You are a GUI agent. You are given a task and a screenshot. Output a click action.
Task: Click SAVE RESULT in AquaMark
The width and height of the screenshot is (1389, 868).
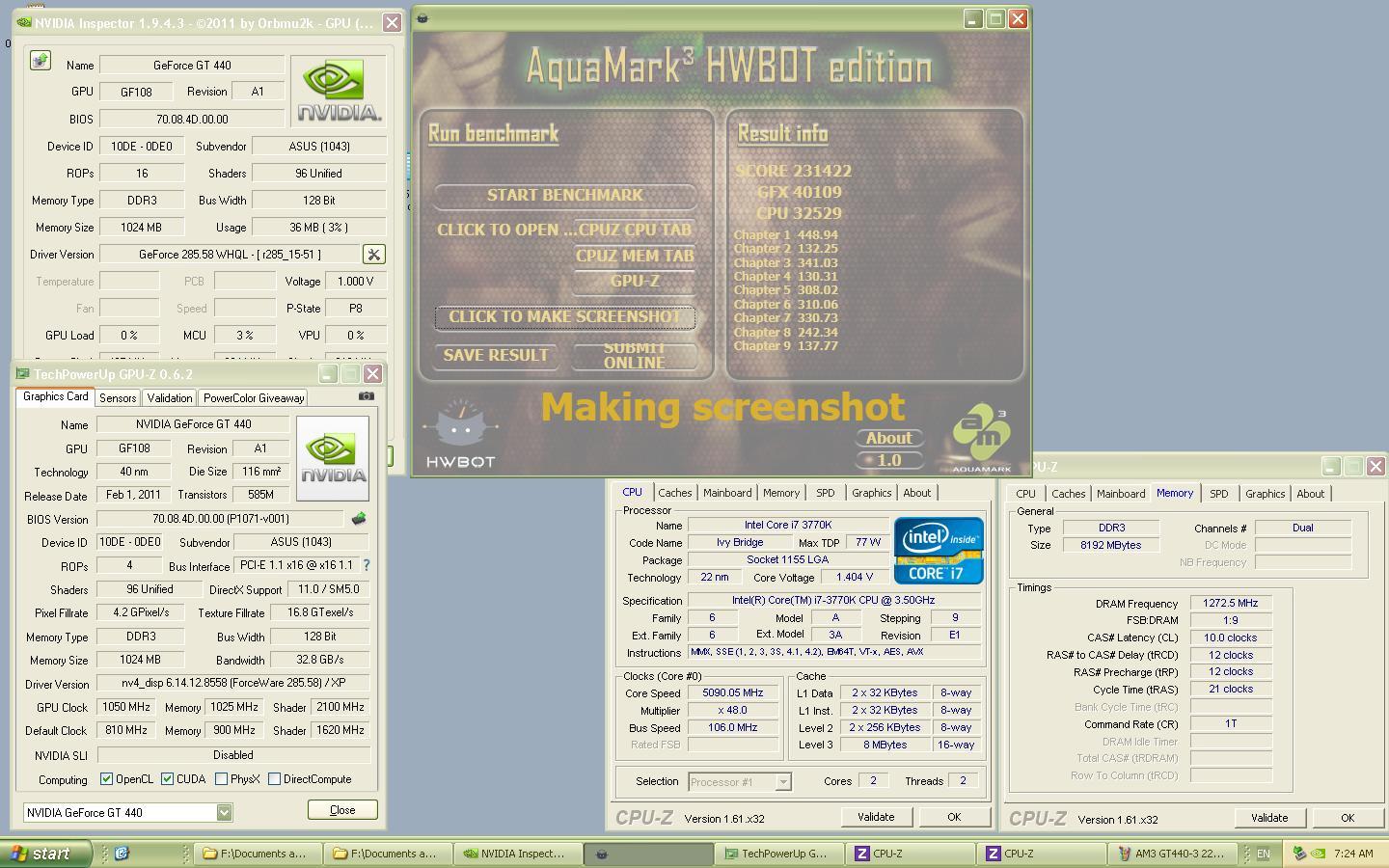[496, 356]
